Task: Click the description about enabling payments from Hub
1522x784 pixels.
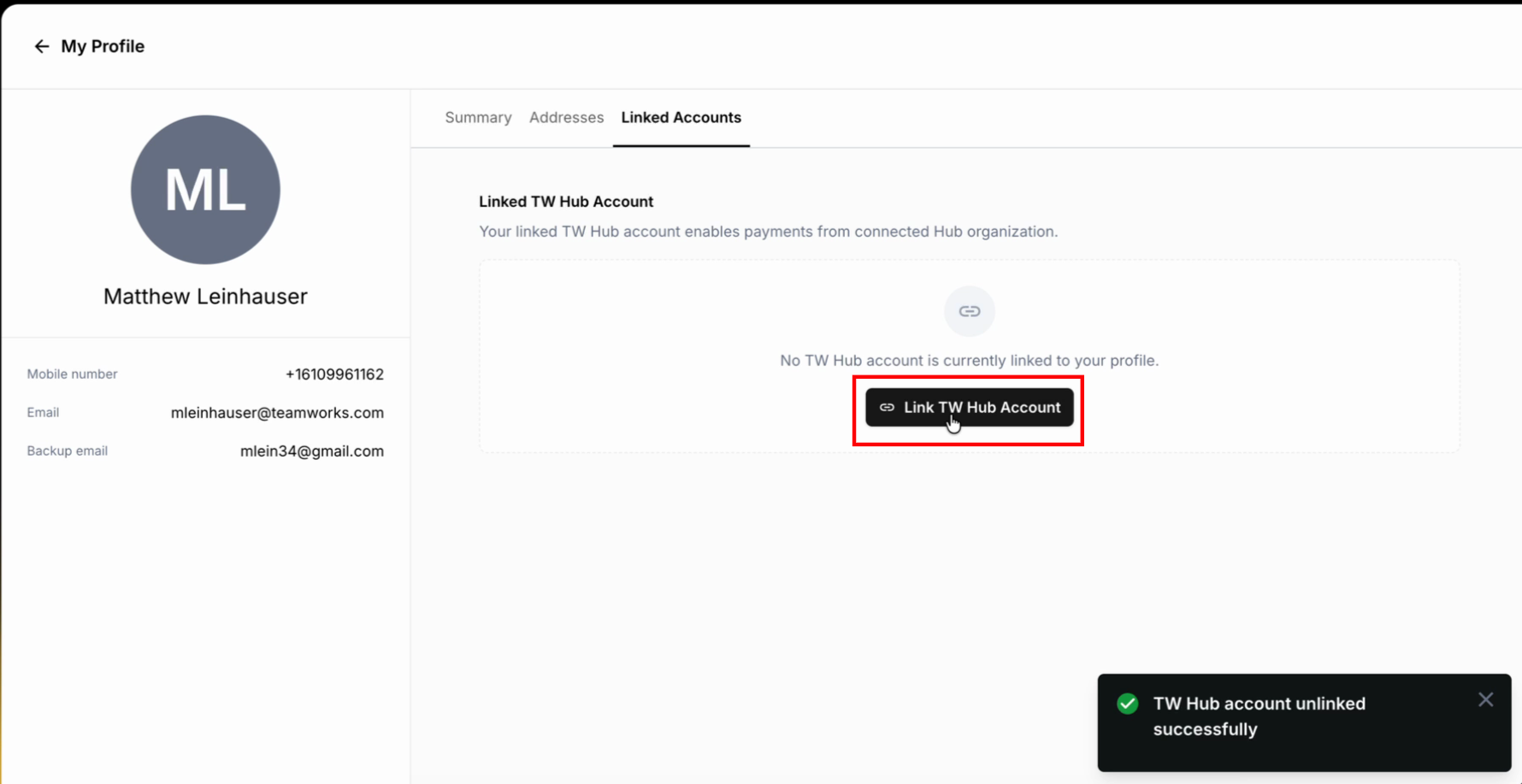Action: (x=768, y=232)
